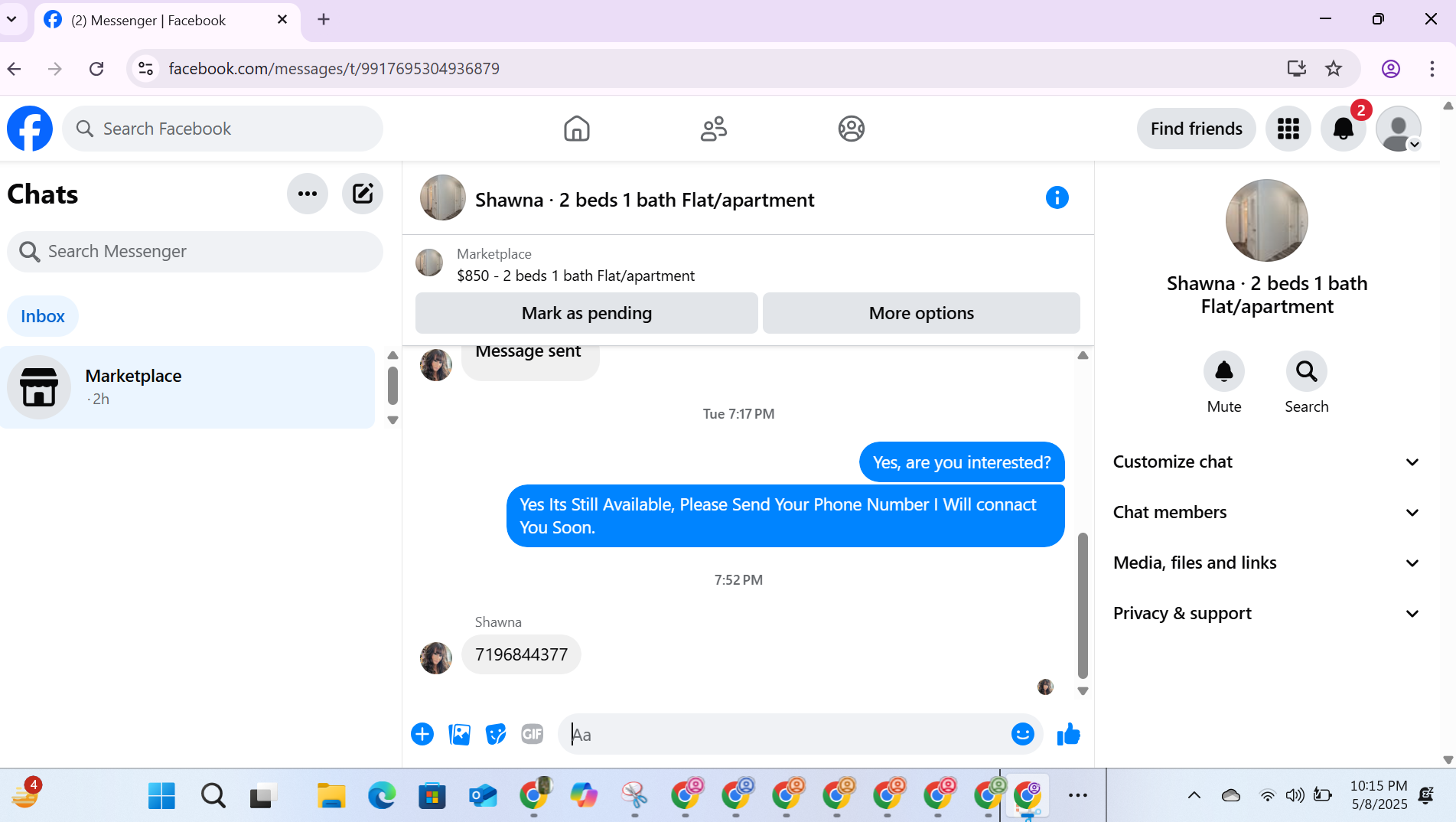
Task: Open the notifications bell with badge
Action: click(1343, 129)
